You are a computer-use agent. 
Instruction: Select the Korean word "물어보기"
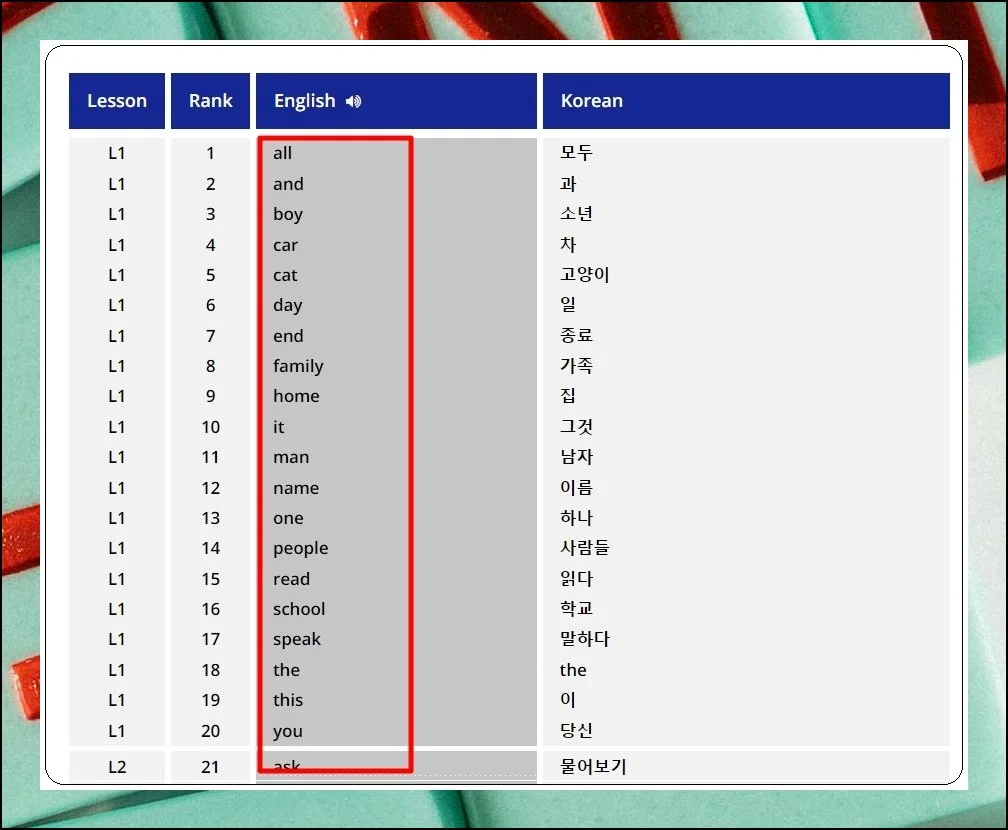[592, 767]
